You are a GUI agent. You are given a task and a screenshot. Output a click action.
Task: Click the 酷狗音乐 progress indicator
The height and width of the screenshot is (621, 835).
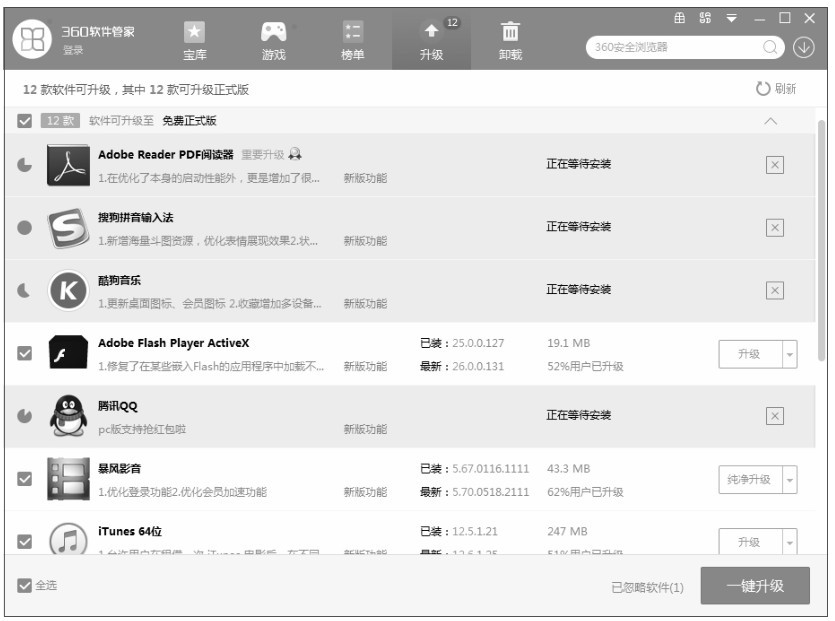pos(24,291)
